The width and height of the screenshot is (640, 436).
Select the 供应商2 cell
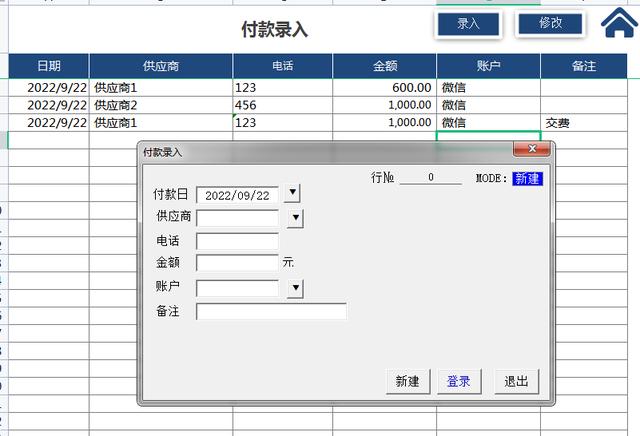click(x=161, y=105)
